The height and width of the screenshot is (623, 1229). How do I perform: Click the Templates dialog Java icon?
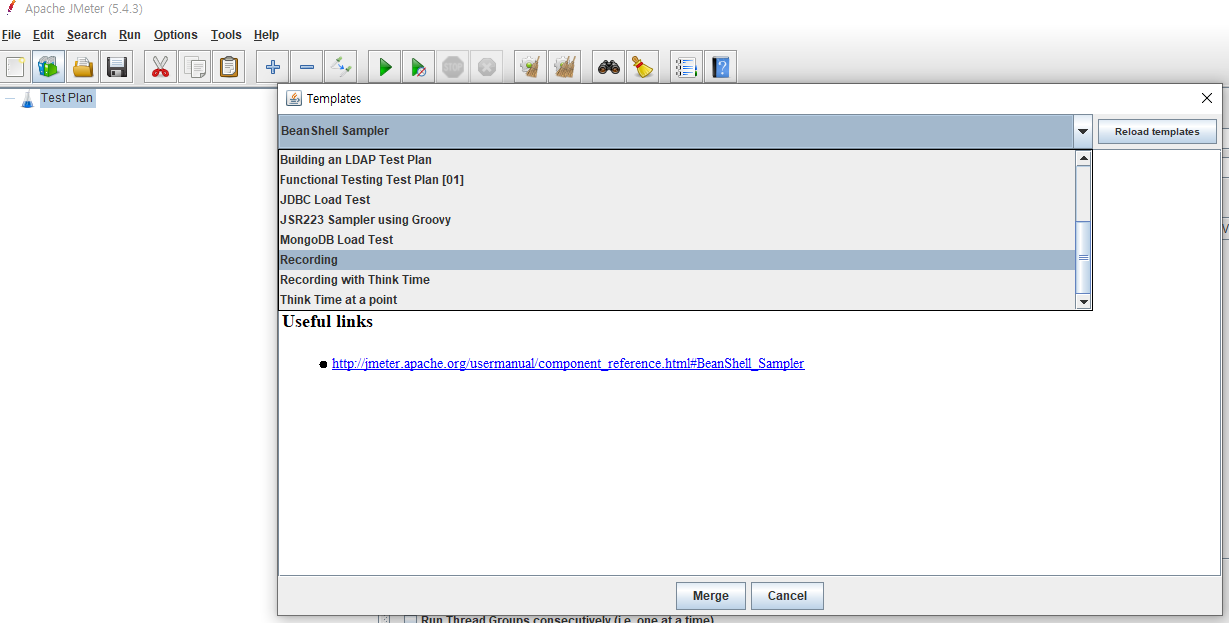click(x=294, y=98)
